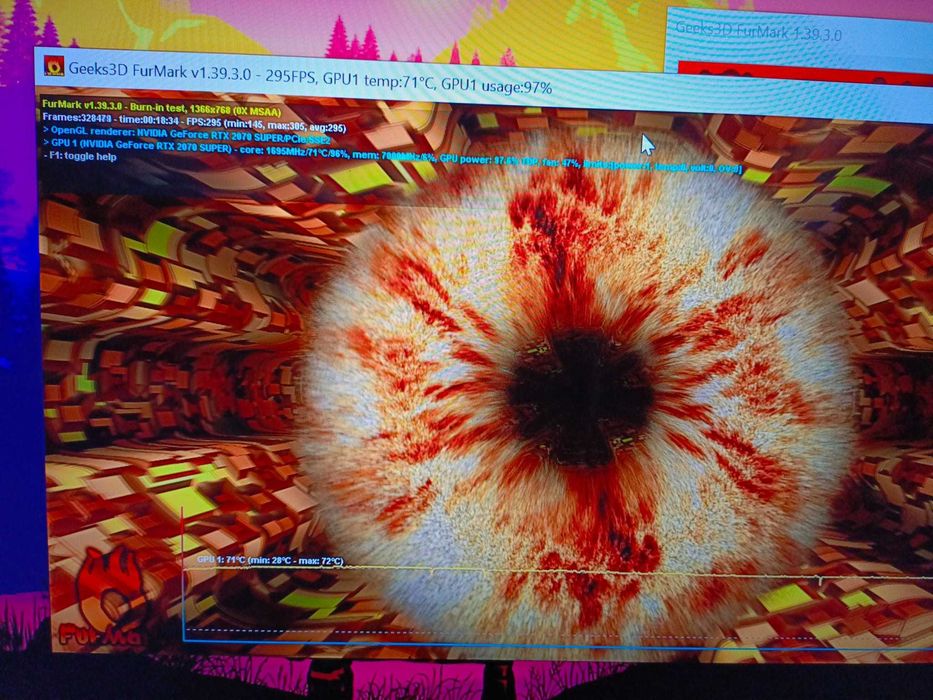Click the FurMark app icon in title bar
The height and width of the screenshot is (700, 933).
[x=54, y=66]
